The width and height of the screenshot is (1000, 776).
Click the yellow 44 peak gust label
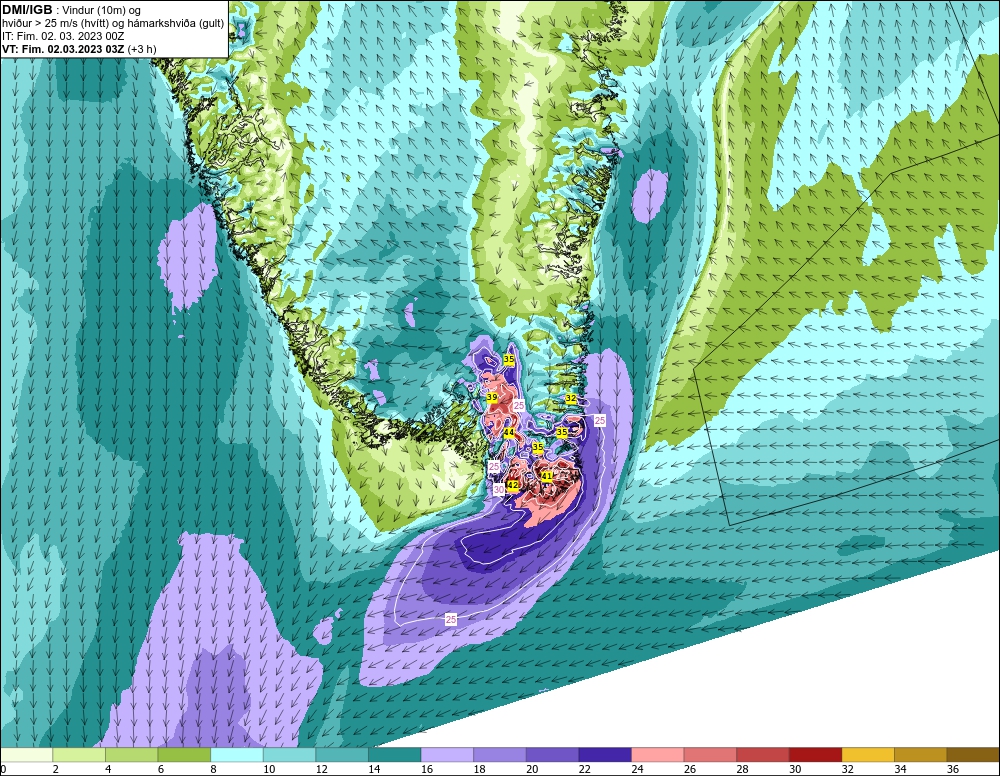(x=509, y=432)
